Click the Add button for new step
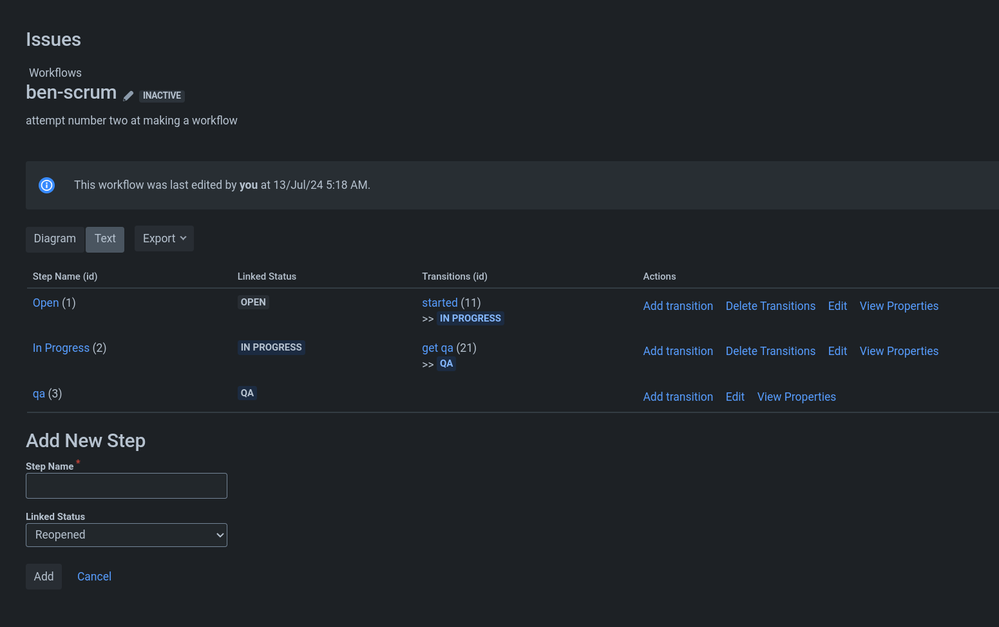 pos(43,577)
